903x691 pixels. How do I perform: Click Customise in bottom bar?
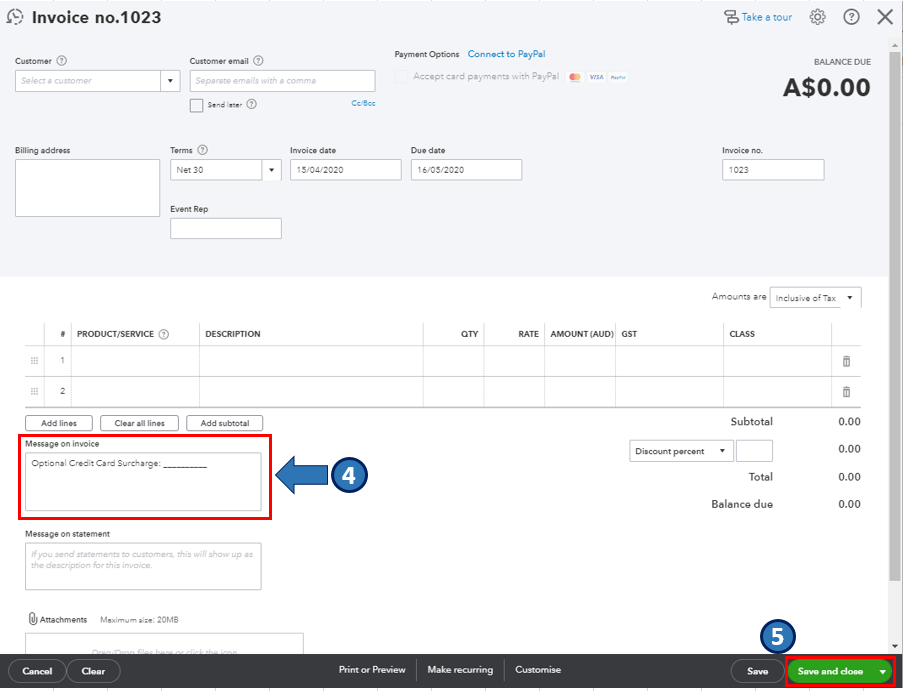point(538,670)
